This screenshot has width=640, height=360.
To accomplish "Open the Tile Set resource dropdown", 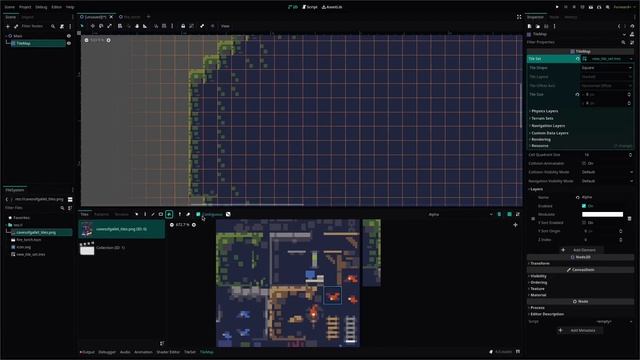I will coord(631,59).
